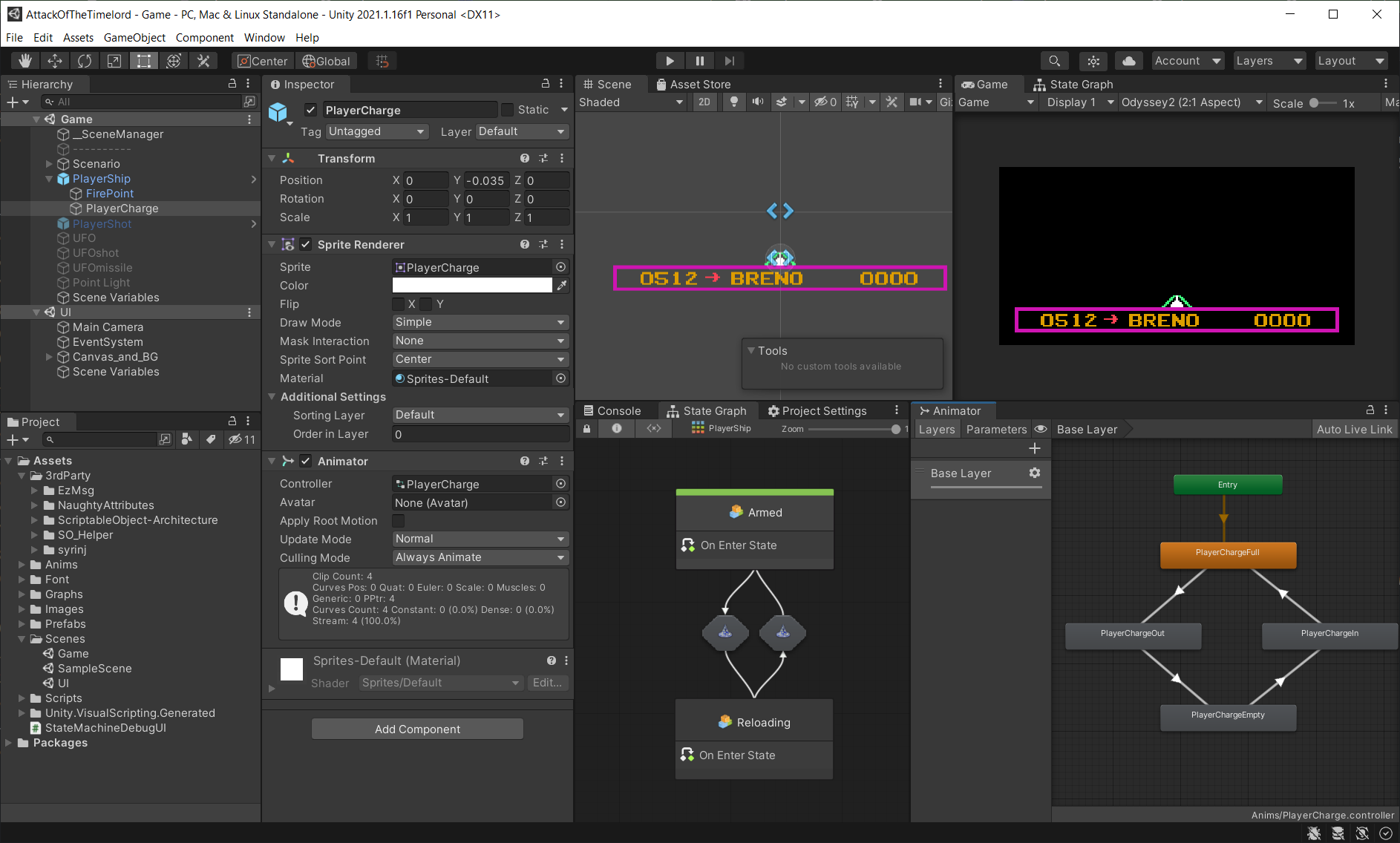Click the Pause button
The height and width of the screenshot is (843, 1400).
point(699,61)
